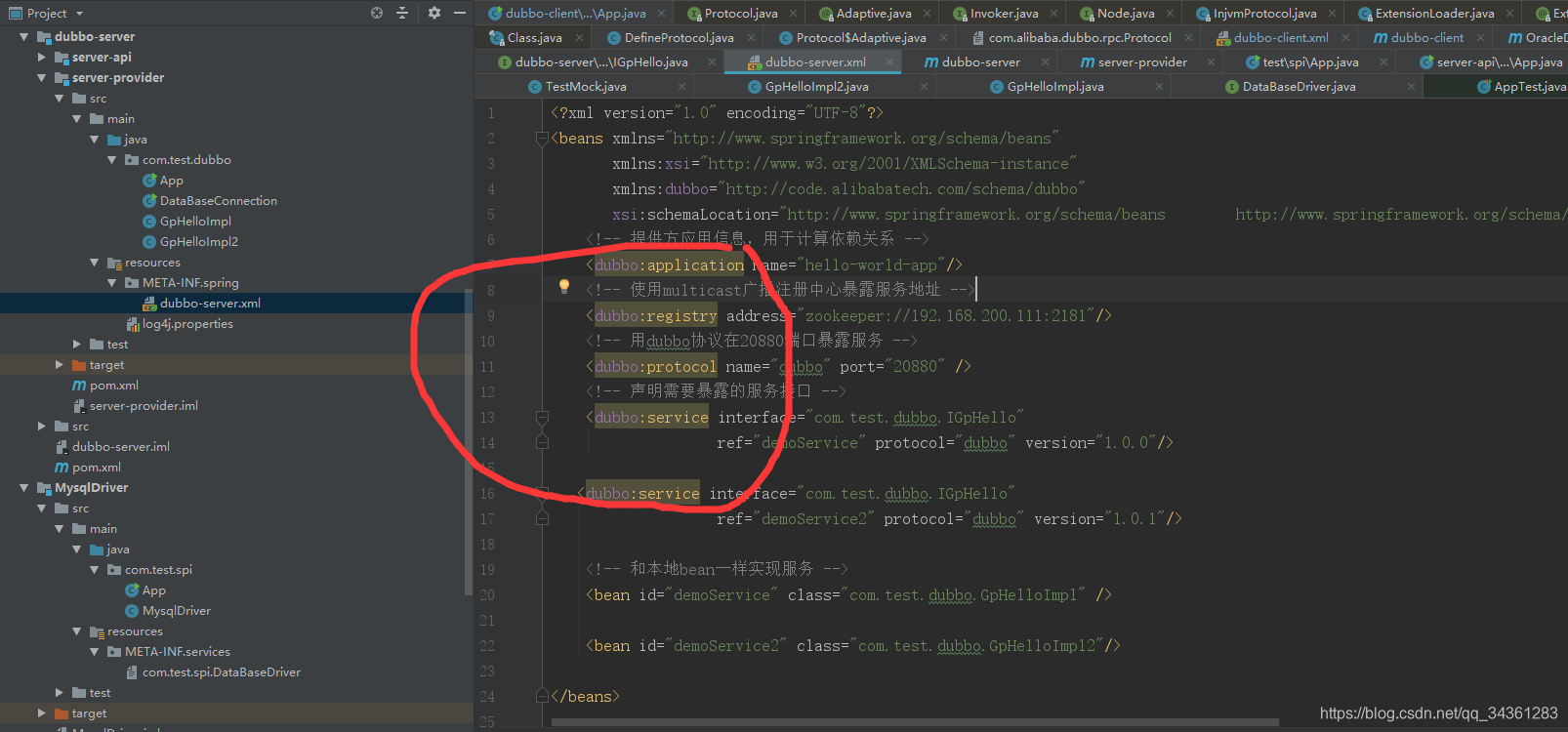Screen dimensions: 1568x732
Task: Click version value 1.0.1 on line 17
Action: point(1135,519)
